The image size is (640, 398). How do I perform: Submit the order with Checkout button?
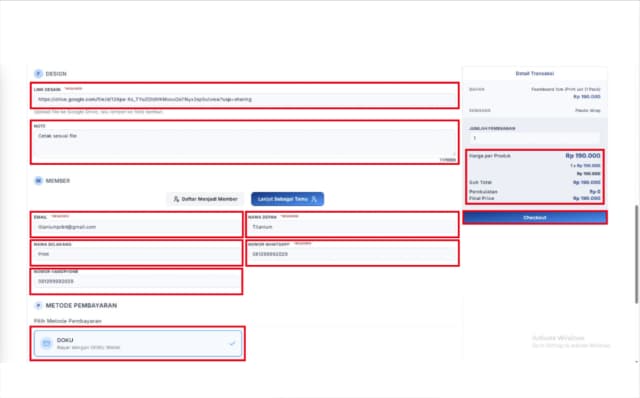tap(535, 218)
